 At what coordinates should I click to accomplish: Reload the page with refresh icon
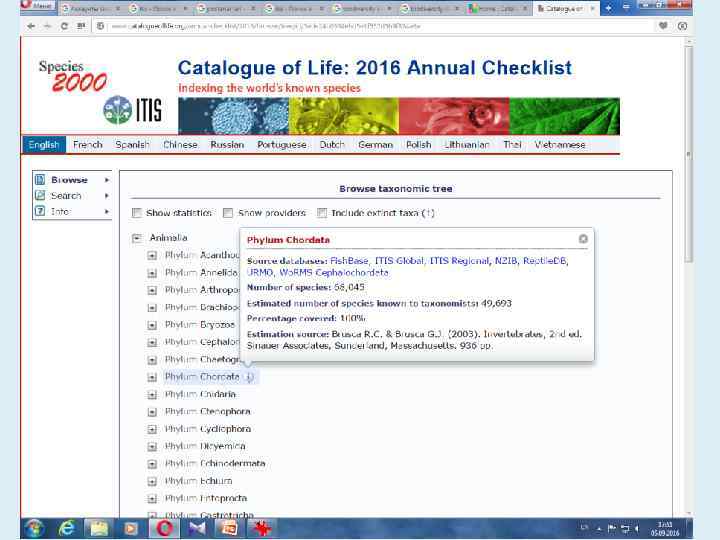point(64,26)
